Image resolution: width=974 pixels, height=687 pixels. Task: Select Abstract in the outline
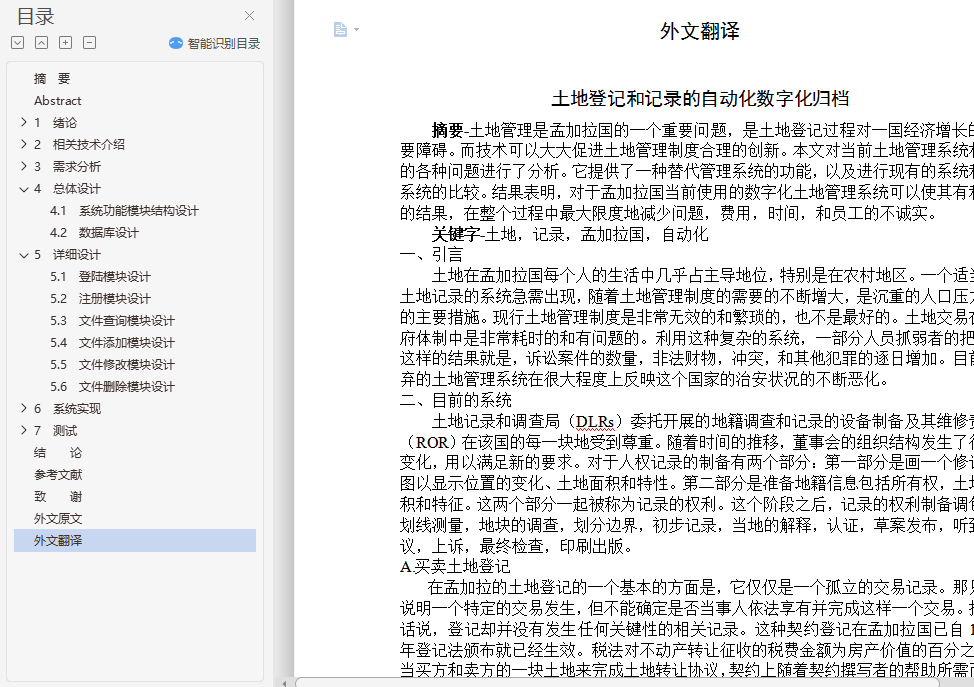click(x=58, y=101)
